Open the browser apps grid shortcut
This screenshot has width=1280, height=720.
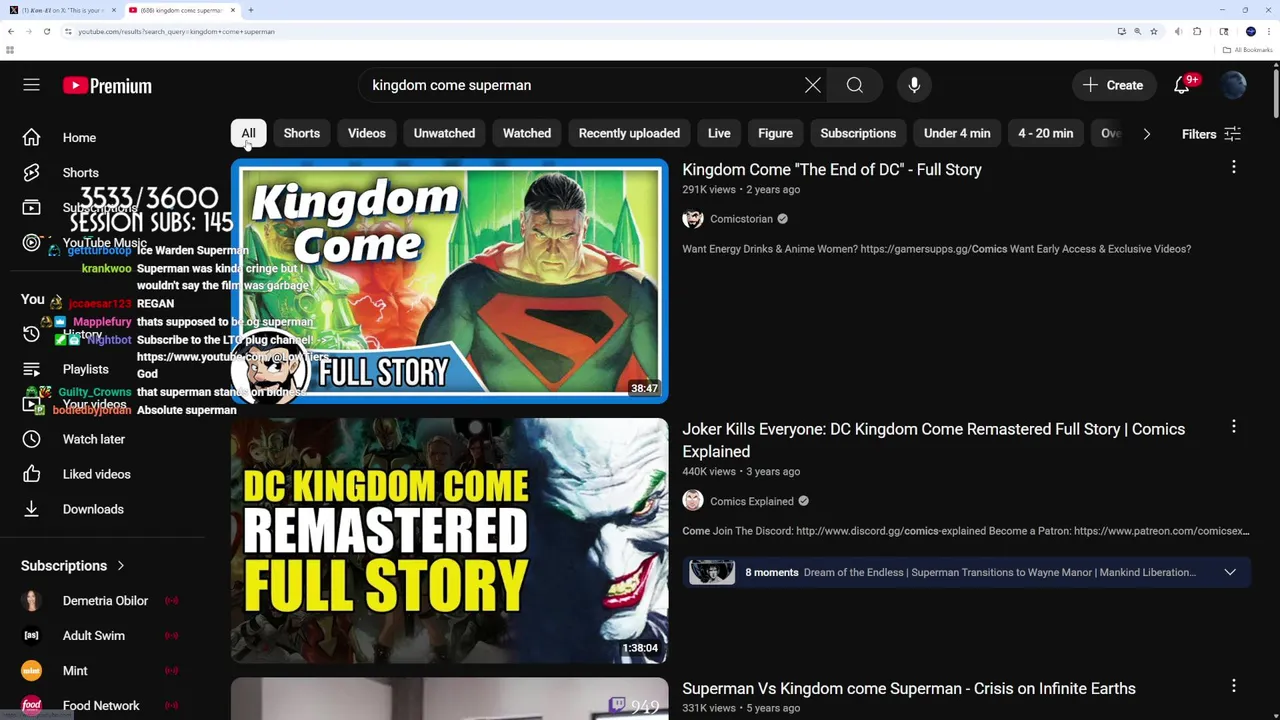(x=10, y=50)
